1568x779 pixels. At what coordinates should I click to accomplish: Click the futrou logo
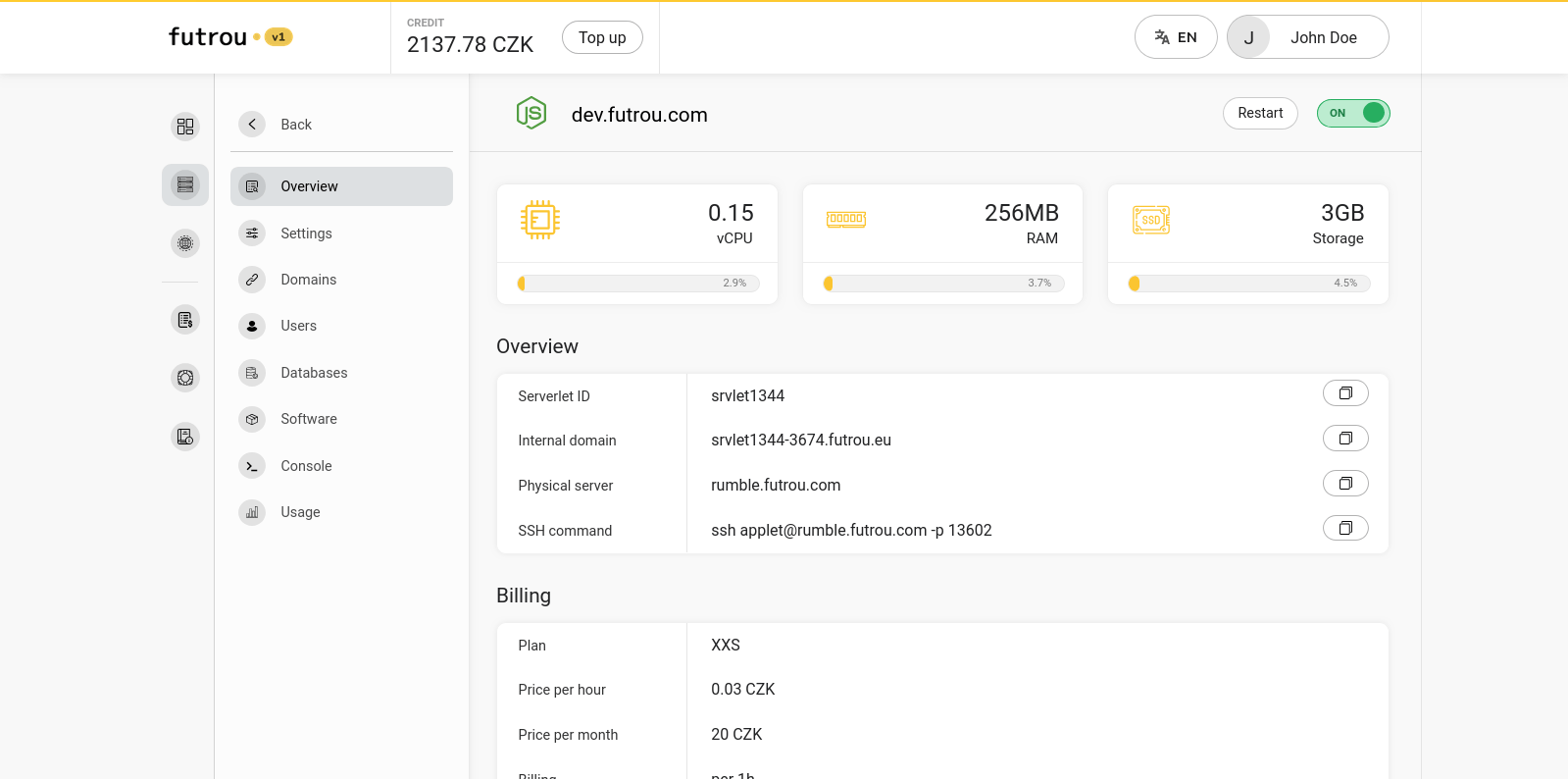(208, 37)
